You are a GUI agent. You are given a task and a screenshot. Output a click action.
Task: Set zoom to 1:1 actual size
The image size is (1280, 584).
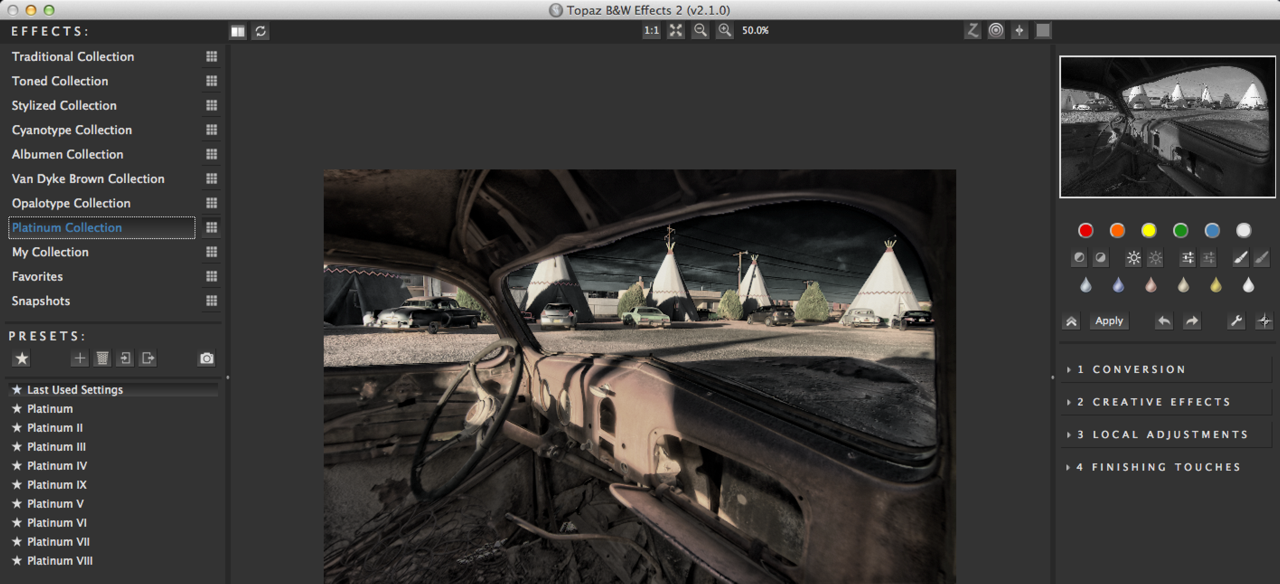(x=651, y=31)
